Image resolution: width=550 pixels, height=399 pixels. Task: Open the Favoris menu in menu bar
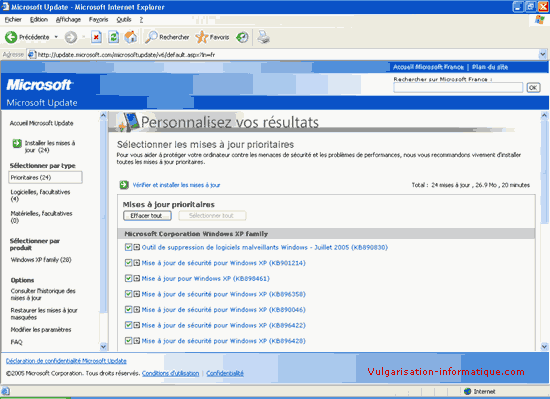point(98,20)
